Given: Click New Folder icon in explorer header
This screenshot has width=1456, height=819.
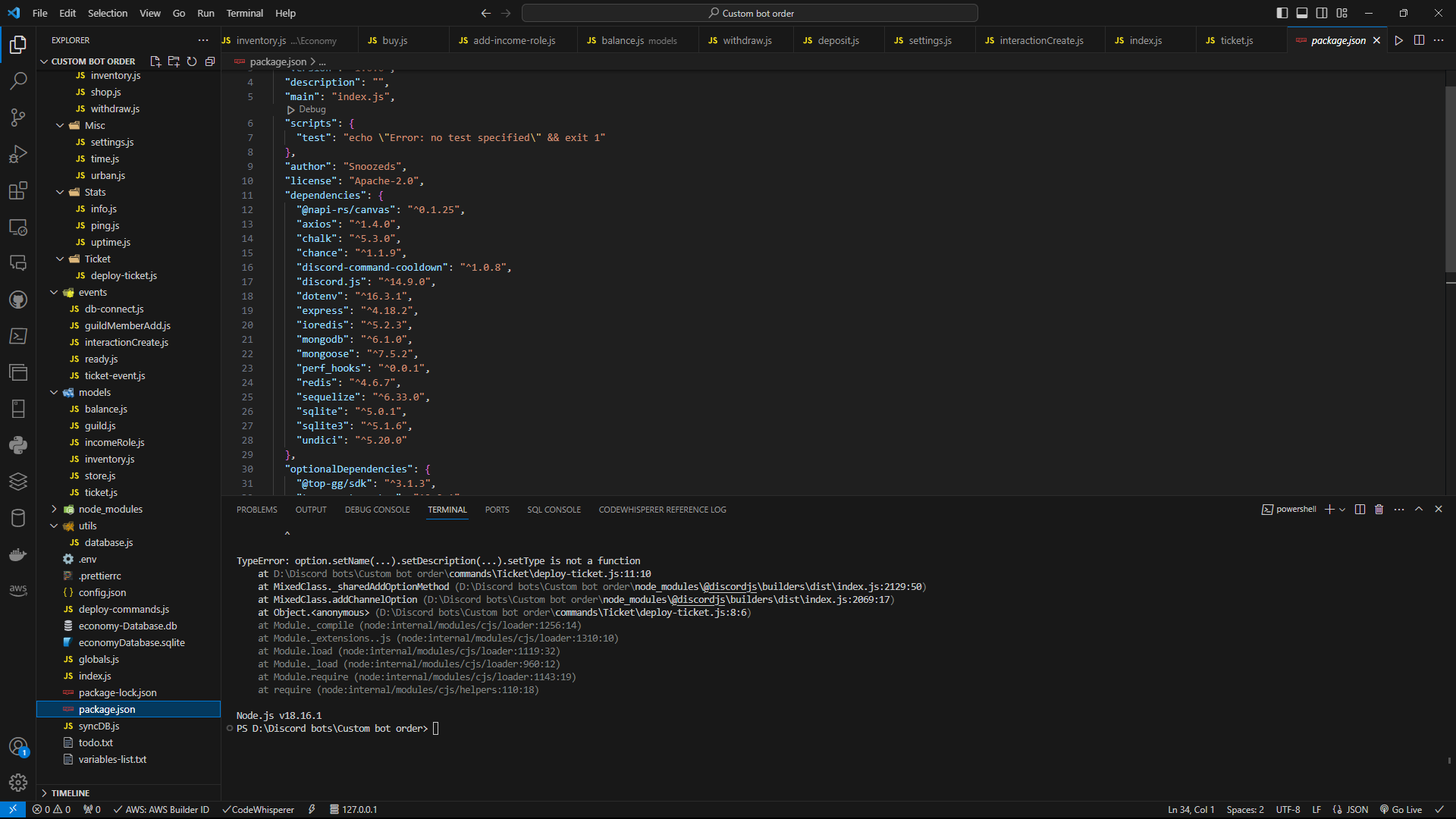Looking at the screenshot, I should pos(174,61).
